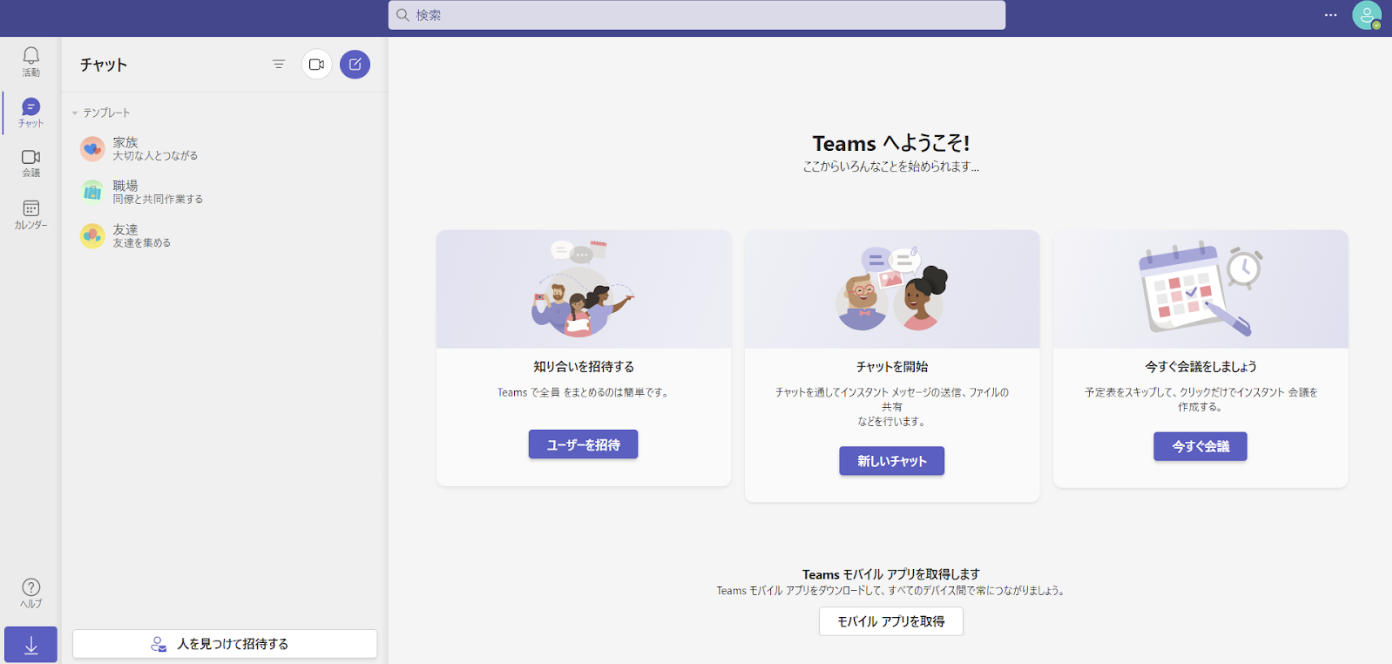Screen dimensions: 1392x664
Task: Select the チャット icon in the sidebar
Action: click(x=31, y=106)
